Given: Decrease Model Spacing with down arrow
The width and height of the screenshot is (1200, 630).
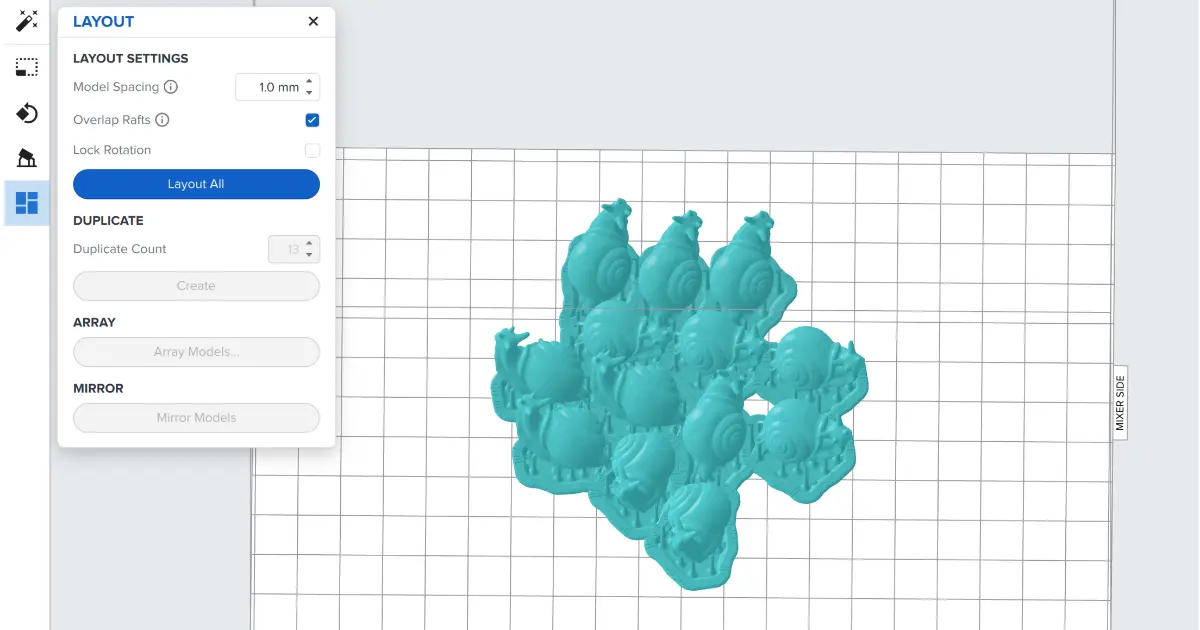Looking at the screenshot, I should pyautogui.click(x=310, y=93).
